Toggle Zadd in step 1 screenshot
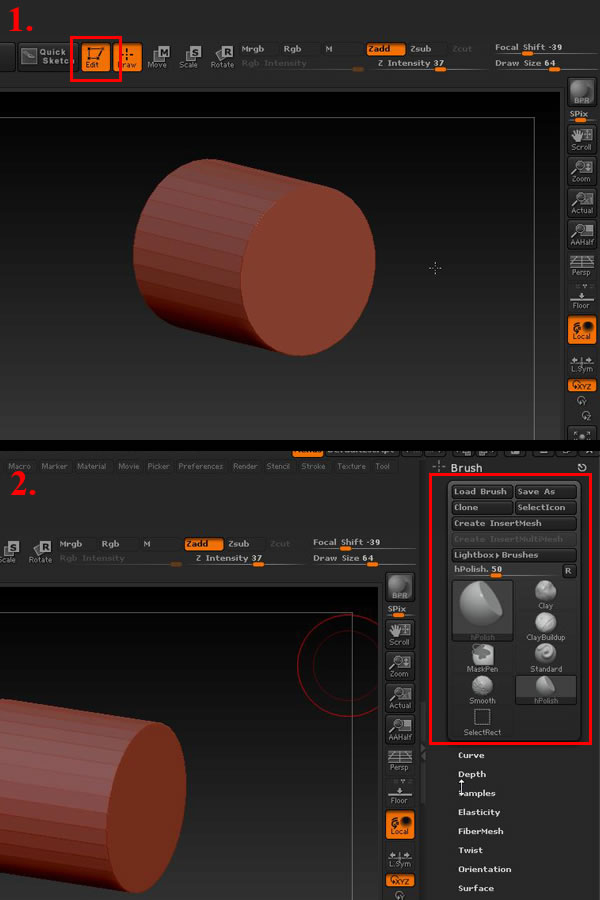The width and height of the screenshot is (600, 900). (x=385, y=49)
